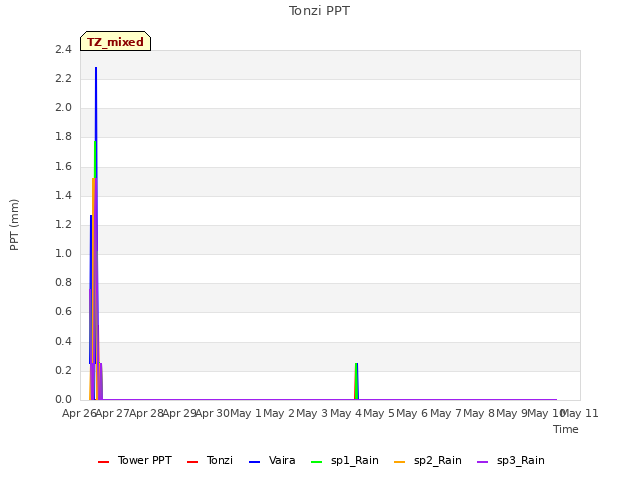Click the May 2 x-axis tick label
This screenshot has height=480, width=640.
tap(279, 413)
